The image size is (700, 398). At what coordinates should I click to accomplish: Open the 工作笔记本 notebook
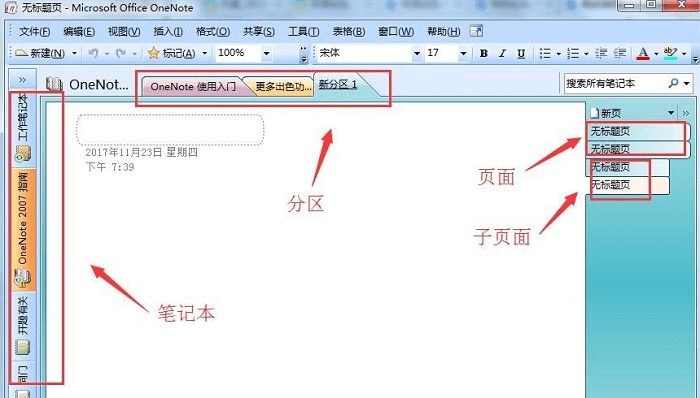coord(23,128)
